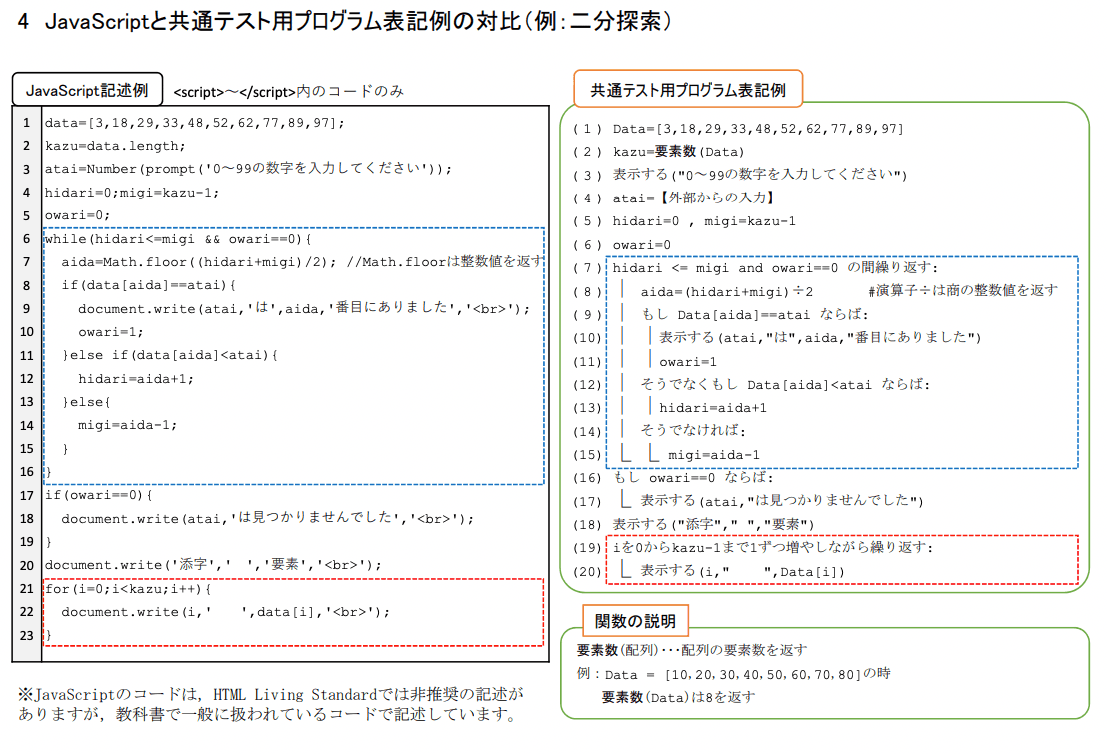Screen dimensions: 1107x754
Task: Click the line starting 'atai=Number(prompt('
Action: point(248,169)
